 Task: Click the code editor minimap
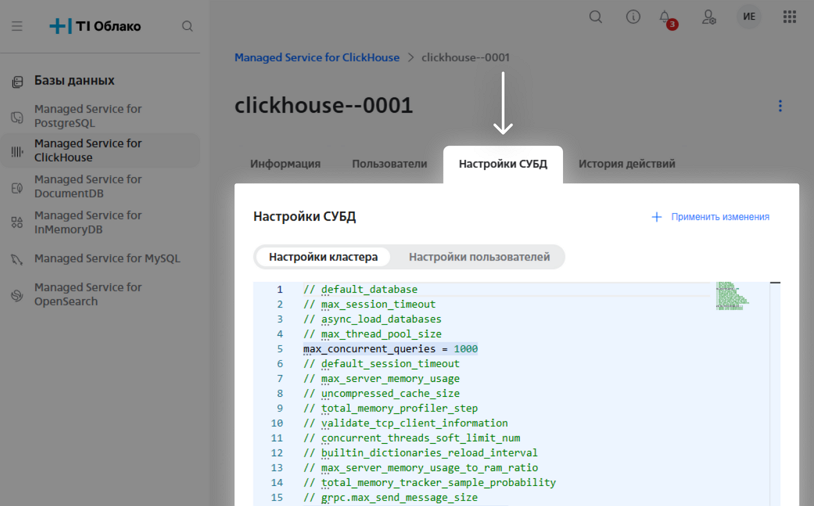(732, 297)
